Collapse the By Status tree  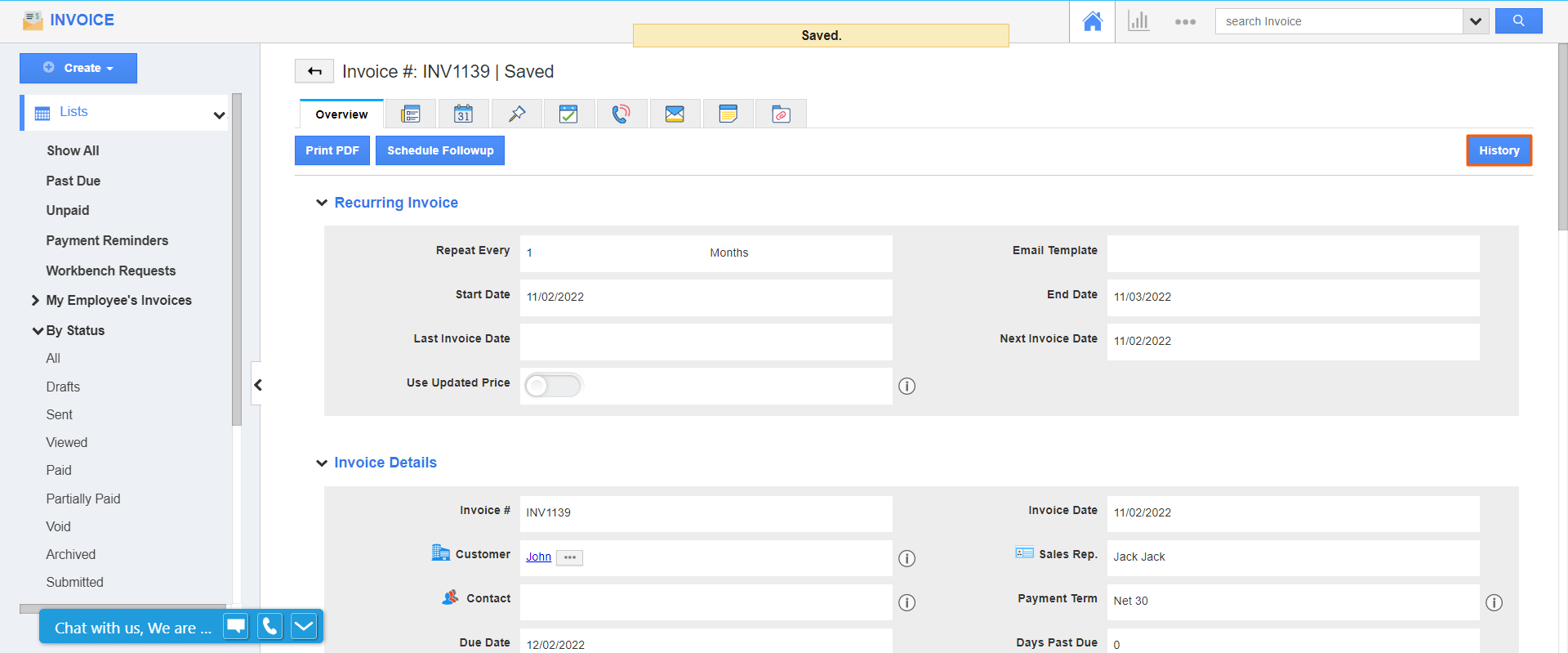[x=38, y=331]
